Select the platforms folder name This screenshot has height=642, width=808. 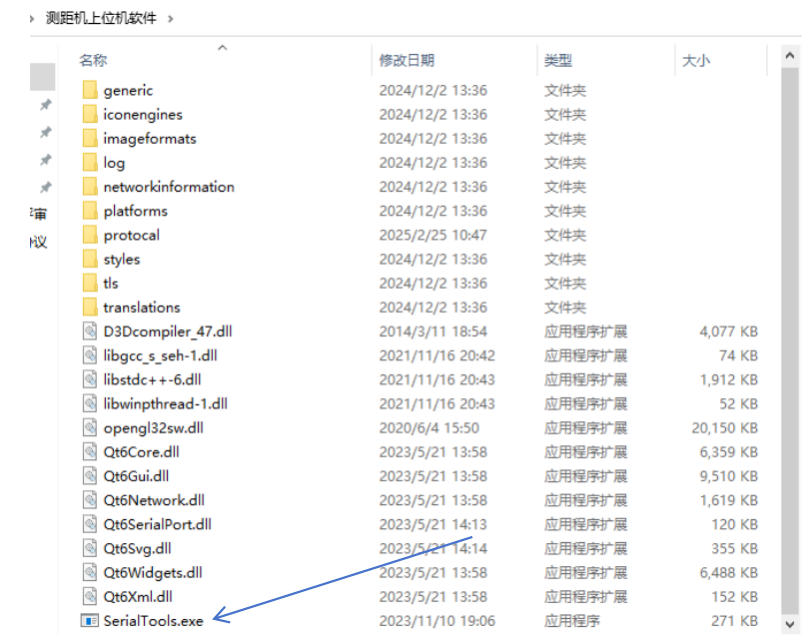(x=135, y=211)
